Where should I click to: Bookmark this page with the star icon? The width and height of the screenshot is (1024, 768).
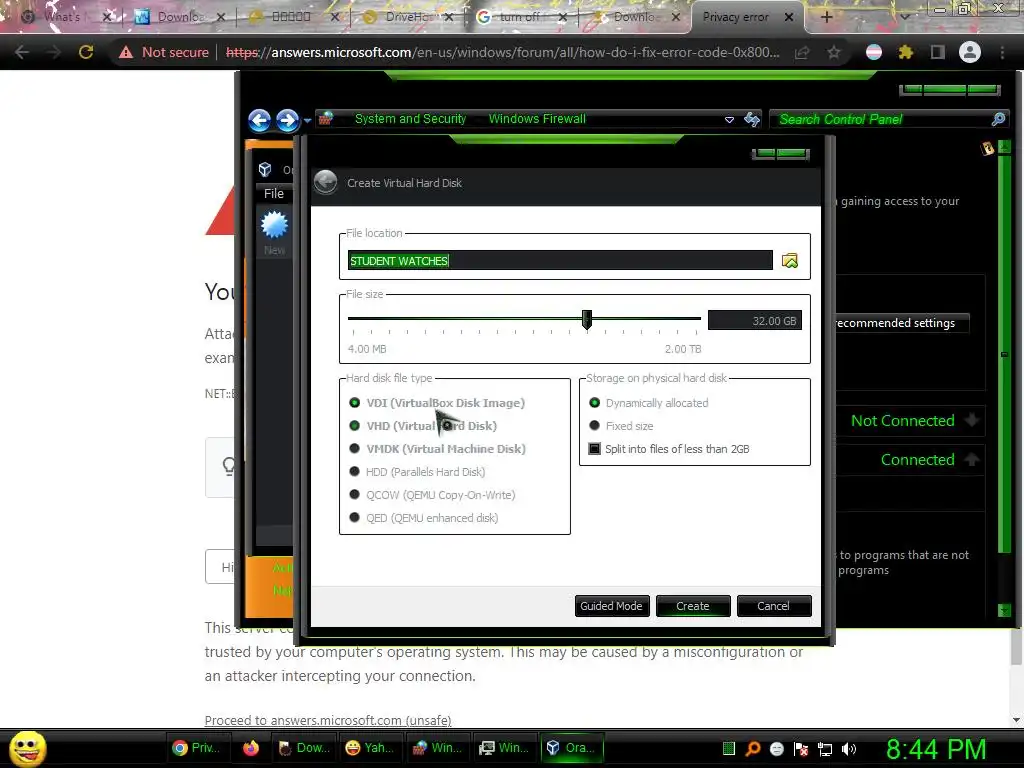tap(834, 52)
